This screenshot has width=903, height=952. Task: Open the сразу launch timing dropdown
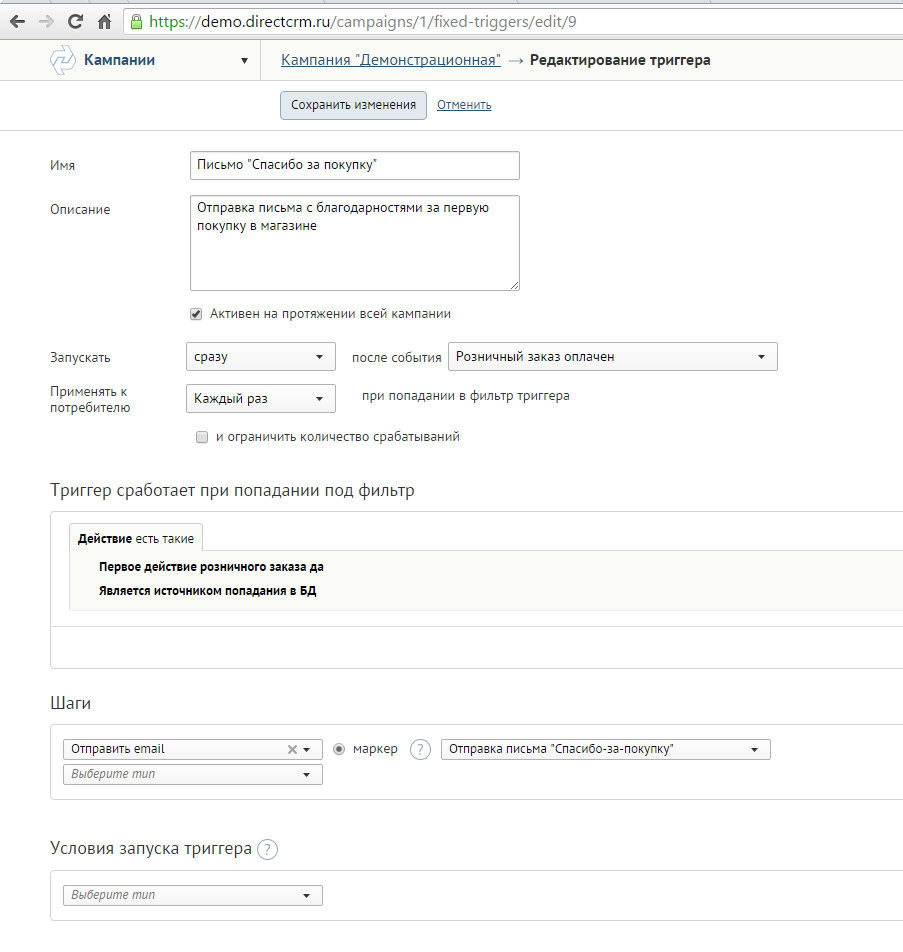coord(261,357)
